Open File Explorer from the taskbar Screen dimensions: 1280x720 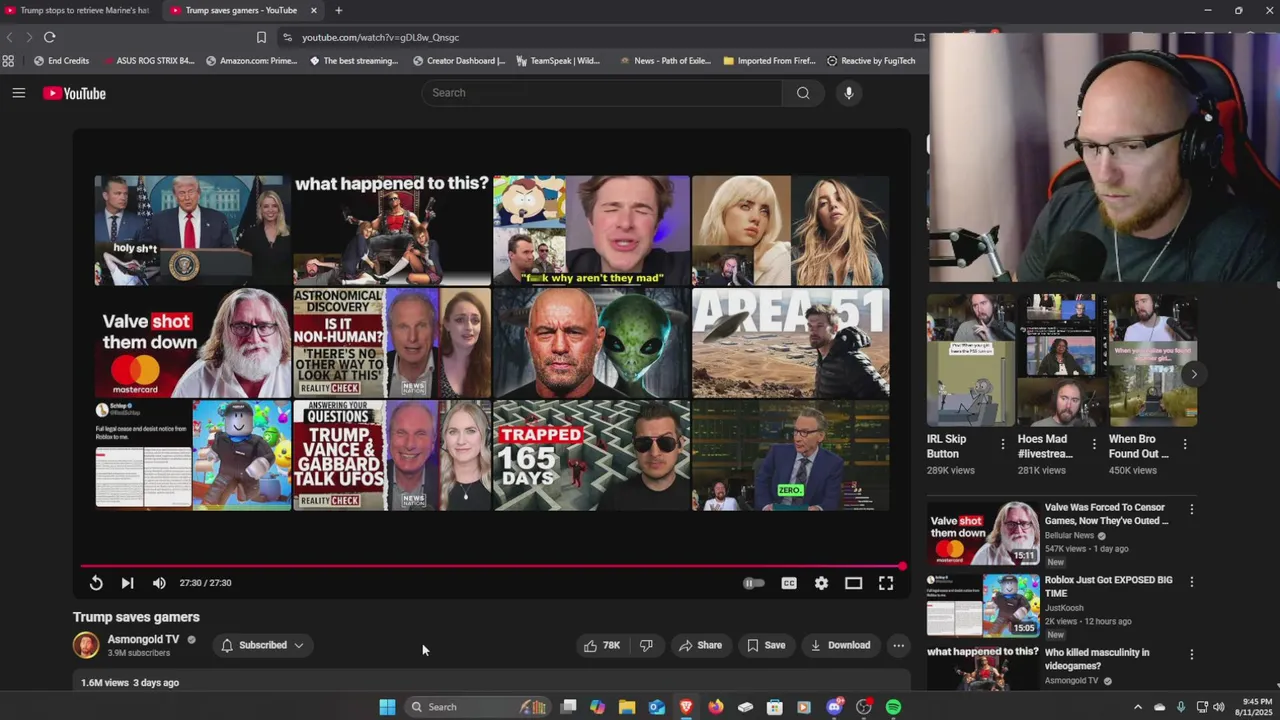coord(627,707)
